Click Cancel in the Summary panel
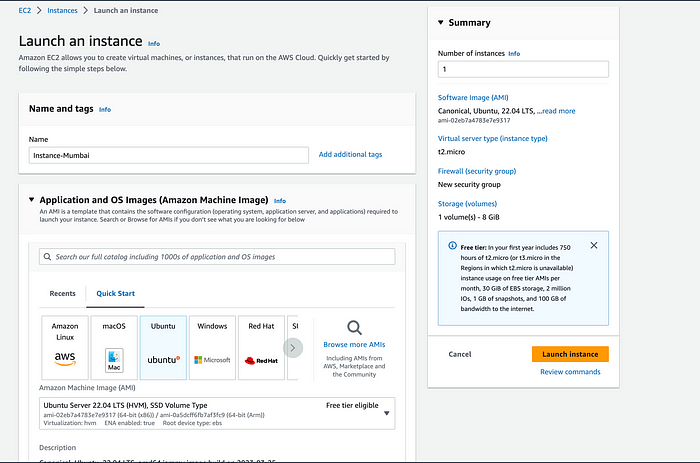Viewport: 700px width, 463px height. [x=460, y=354]
